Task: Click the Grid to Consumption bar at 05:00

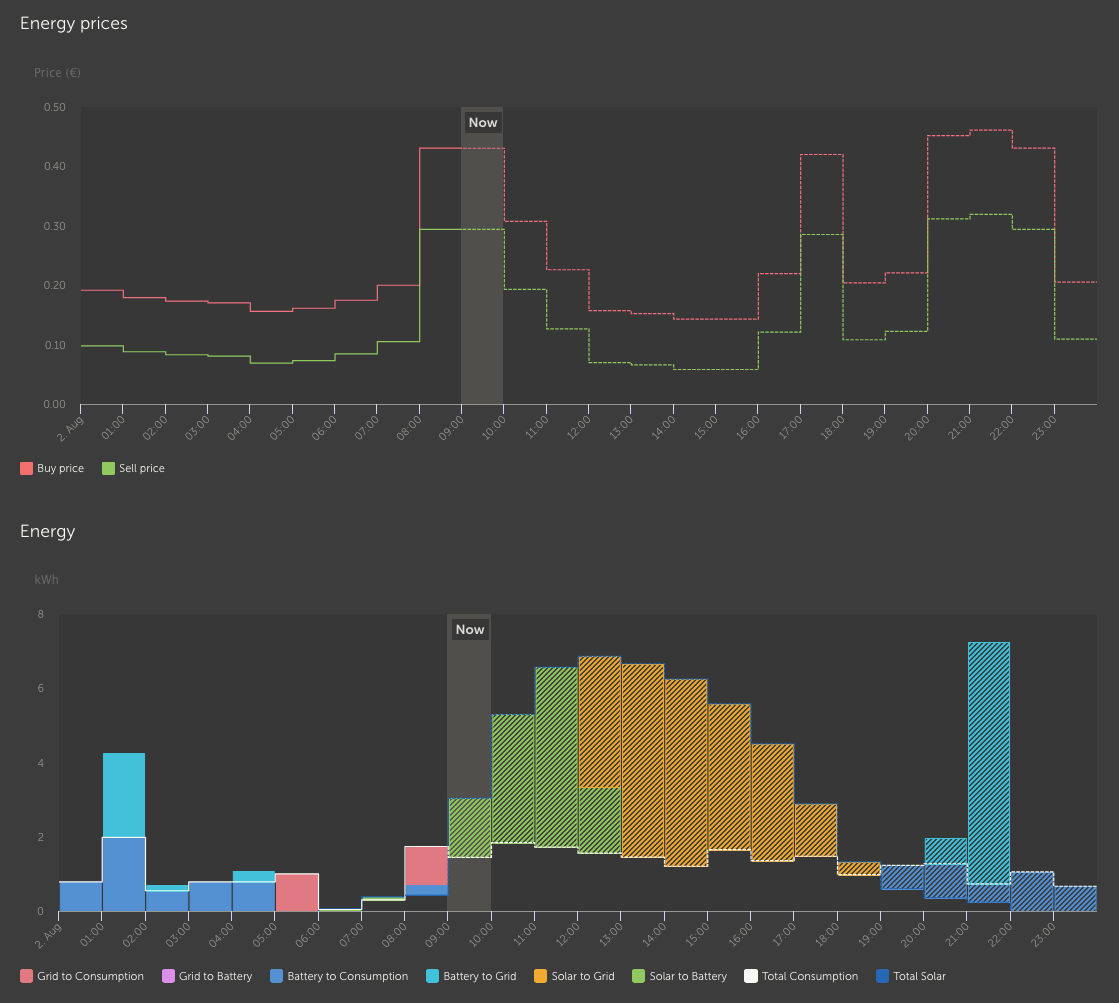Action: click(x=297, y=892)
